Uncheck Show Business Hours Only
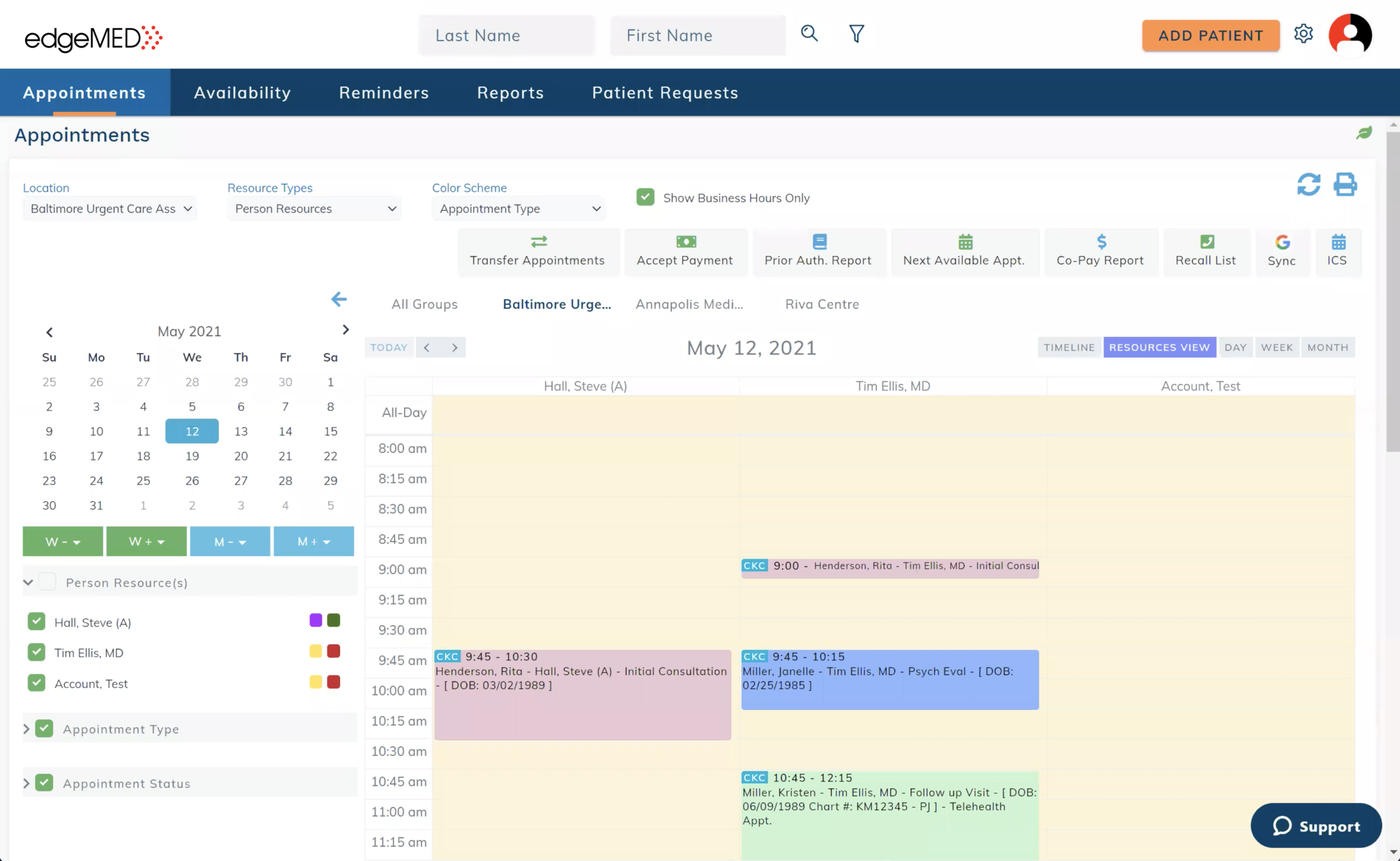This screenshot has height=861, width=1400. coord(645,198)
